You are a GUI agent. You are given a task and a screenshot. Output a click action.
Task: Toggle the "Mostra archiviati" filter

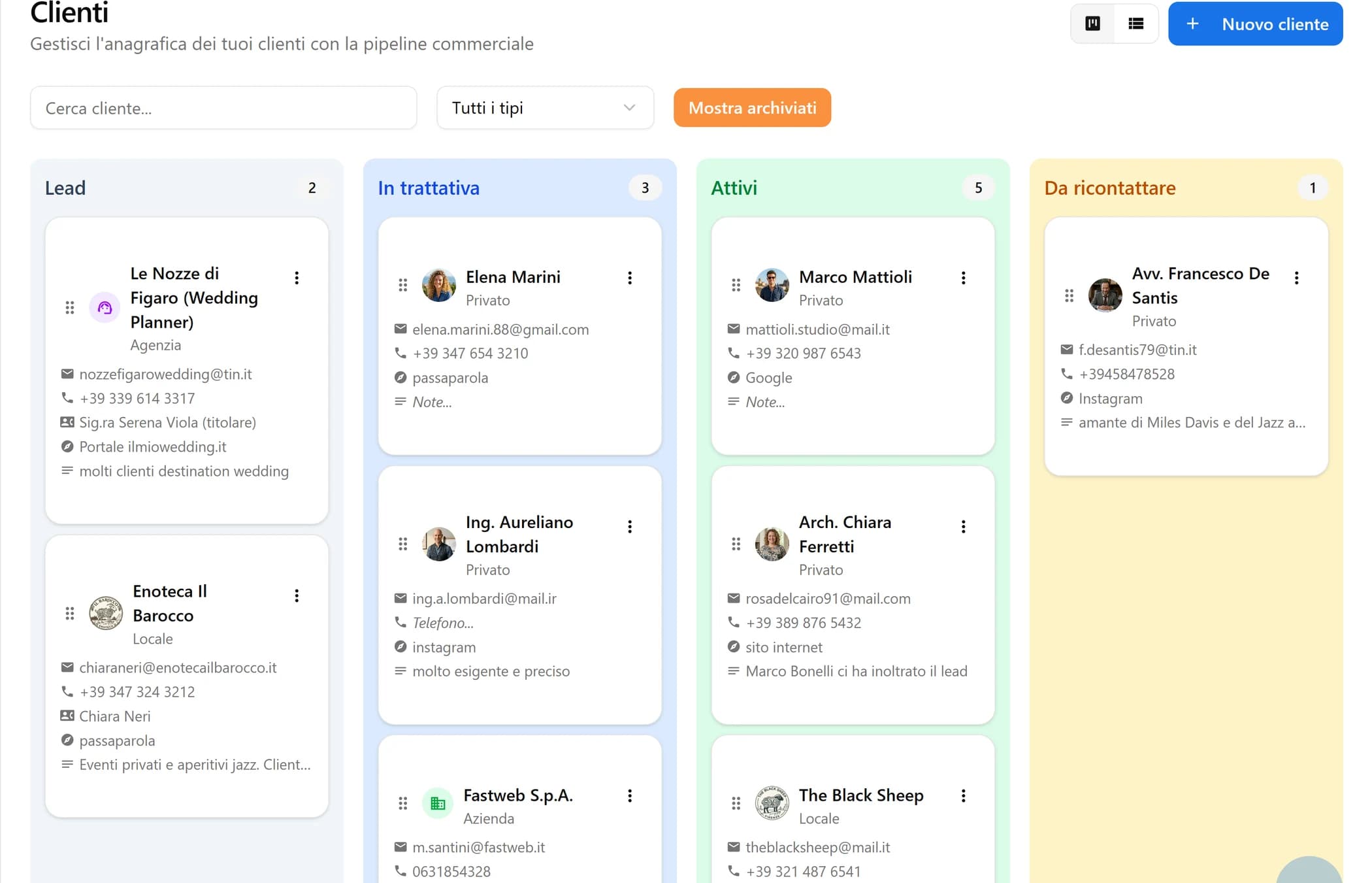tap(752, 108)
